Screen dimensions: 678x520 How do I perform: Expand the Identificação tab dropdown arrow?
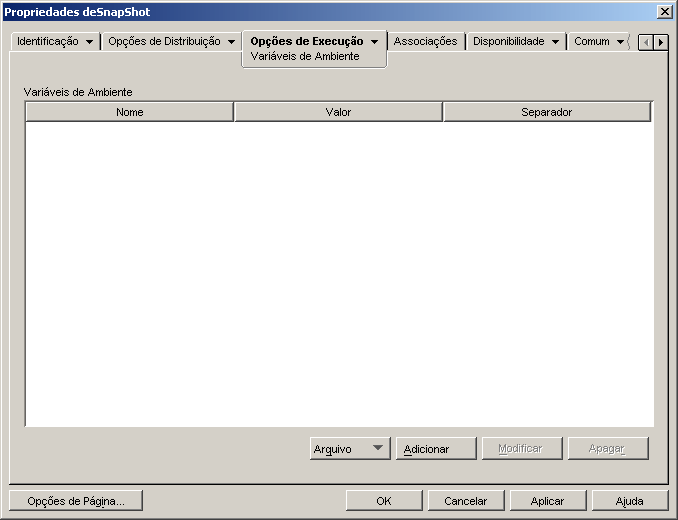click(x=89, y=42)
